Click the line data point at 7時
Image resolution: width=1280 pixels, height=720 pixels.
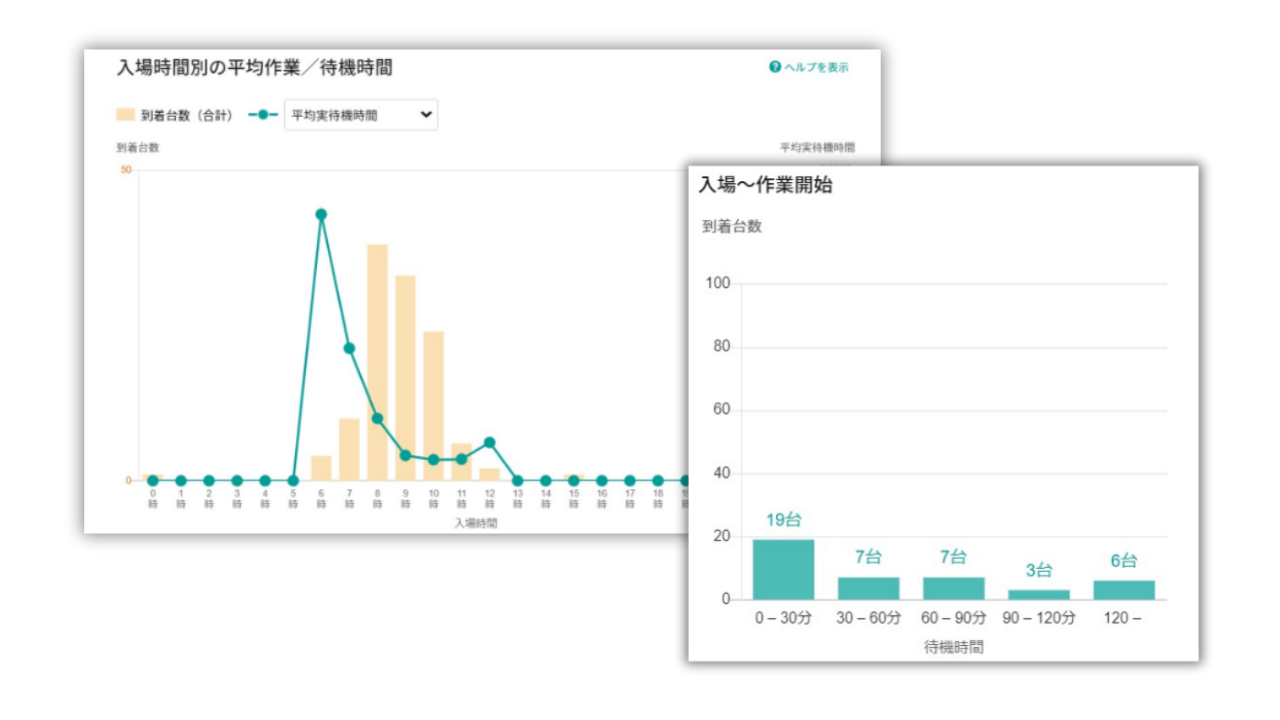(x=349, y=348)
